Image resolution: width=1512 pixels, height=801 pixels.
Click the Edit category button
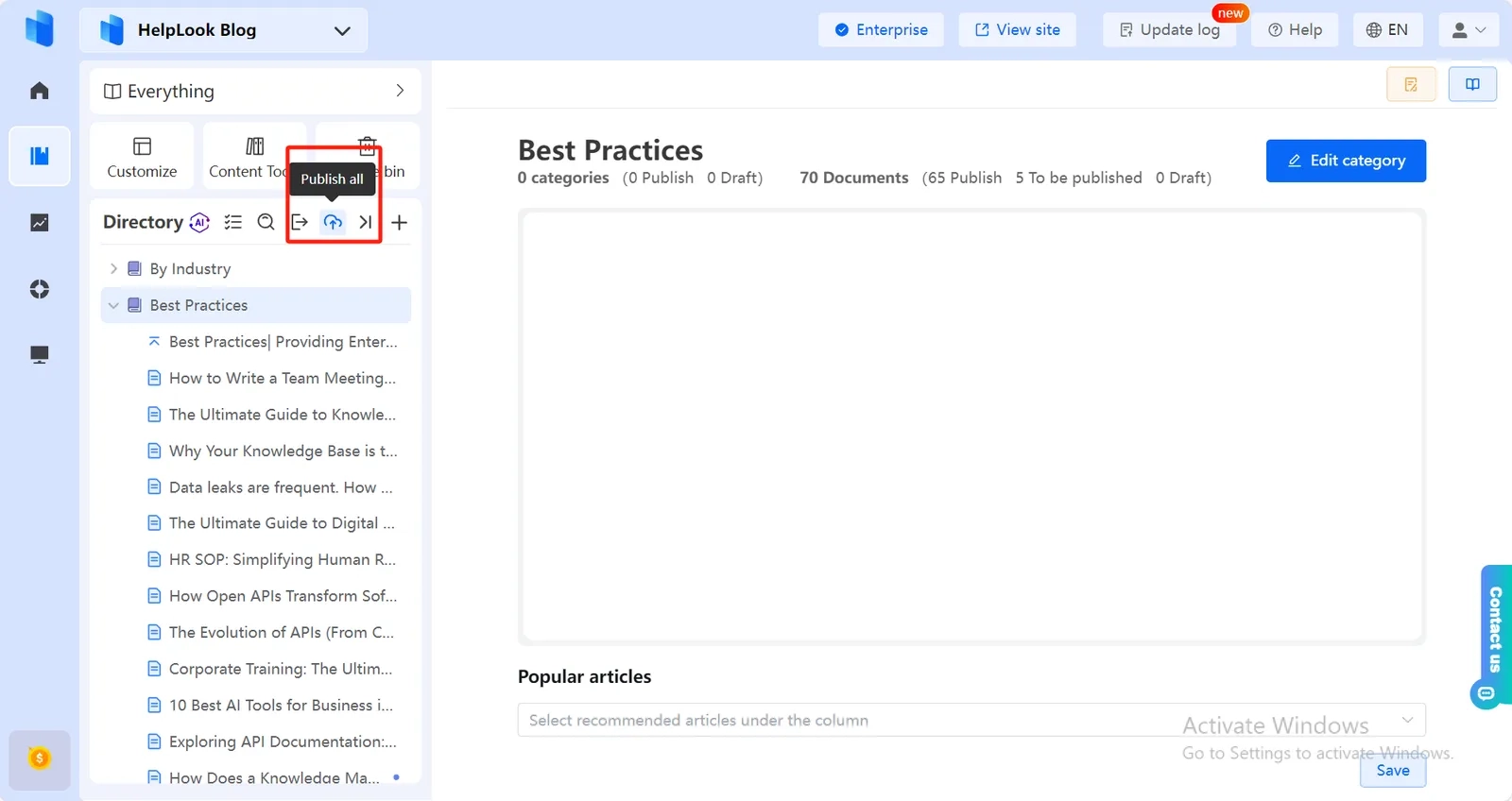point(1346,161)
